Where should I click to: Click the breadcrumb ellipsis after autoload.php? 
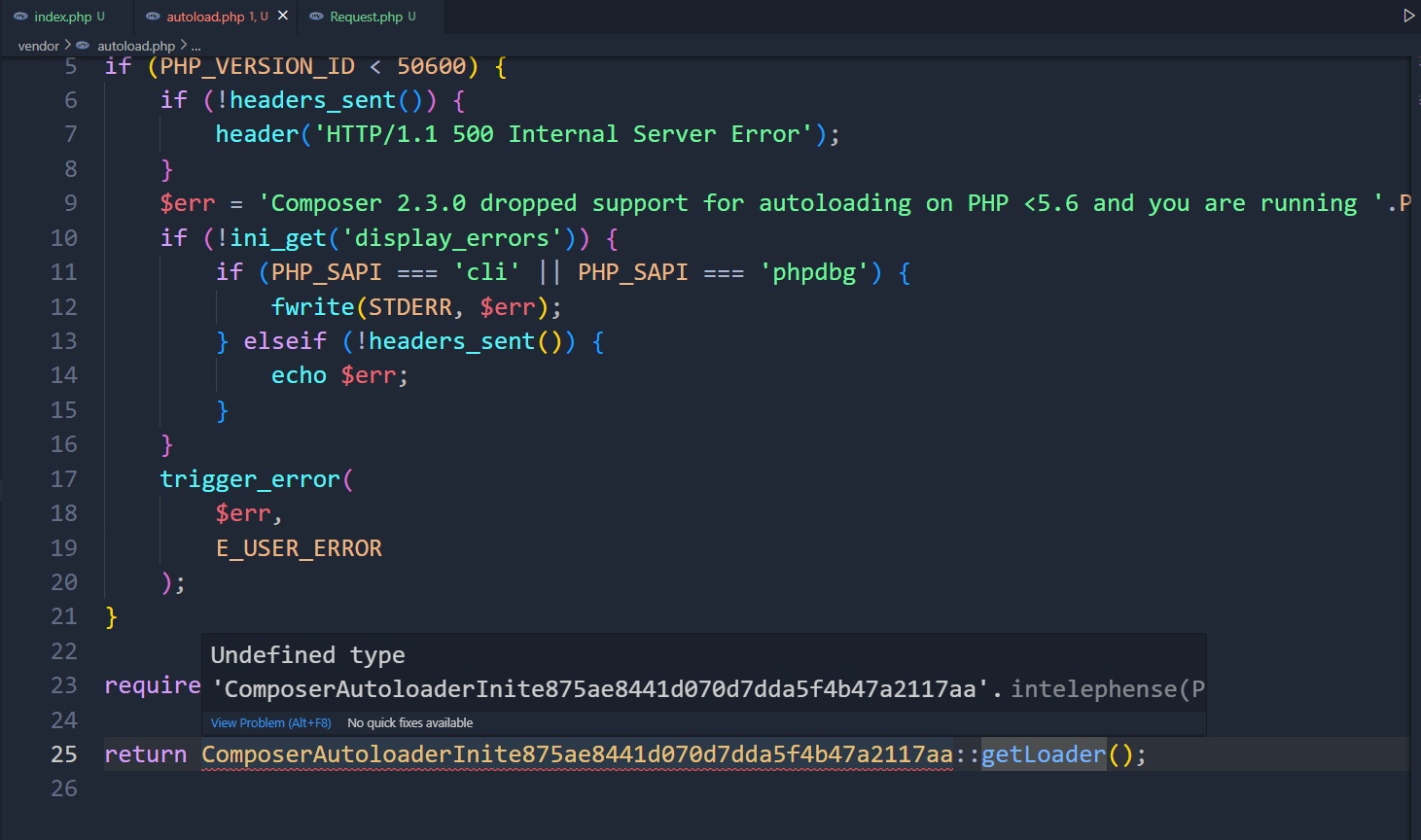coord(195,46)
